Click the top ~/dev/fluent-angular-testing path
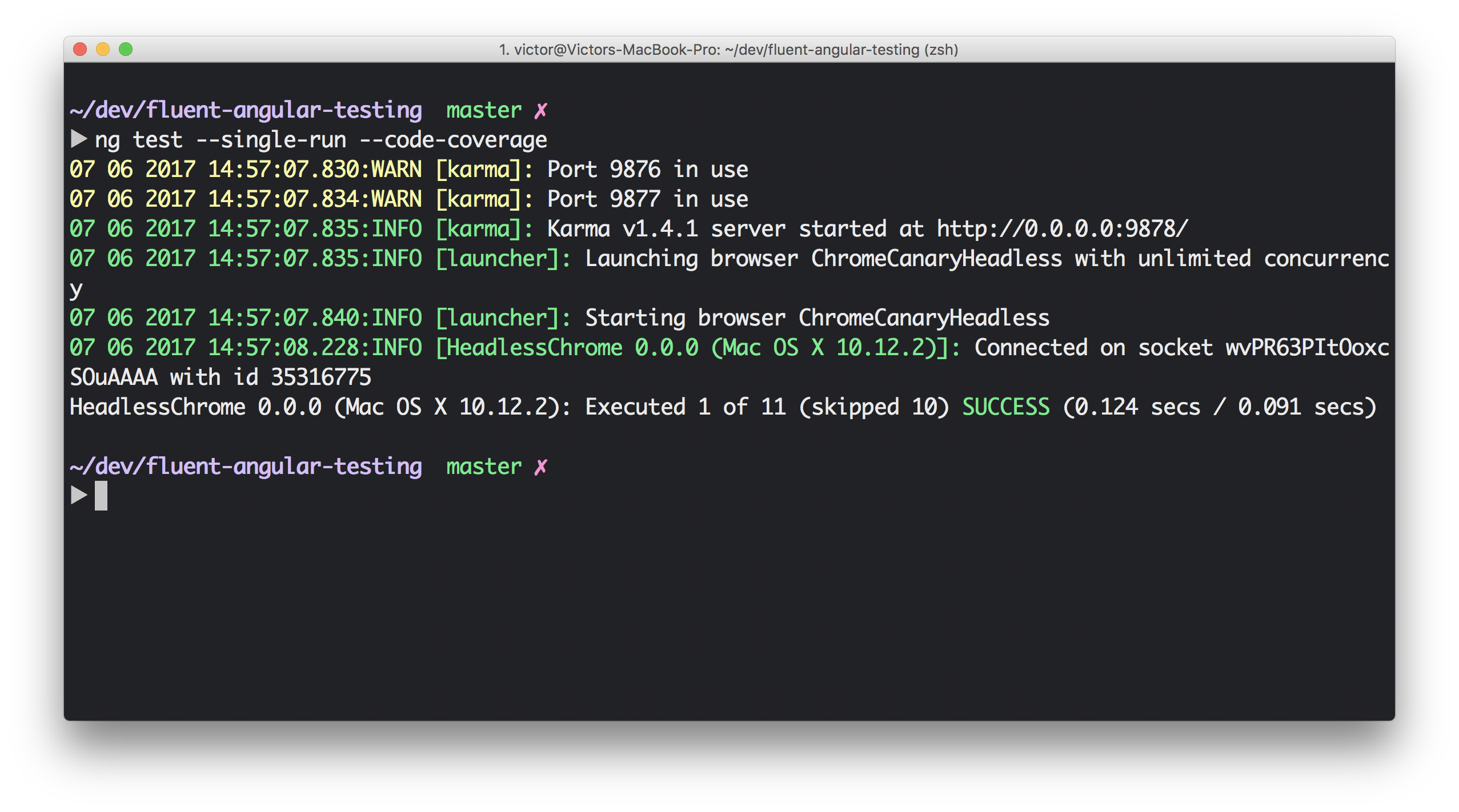The height and width of the screenshot is (812, 1459). pyautogui.click(x=246, y=110)
